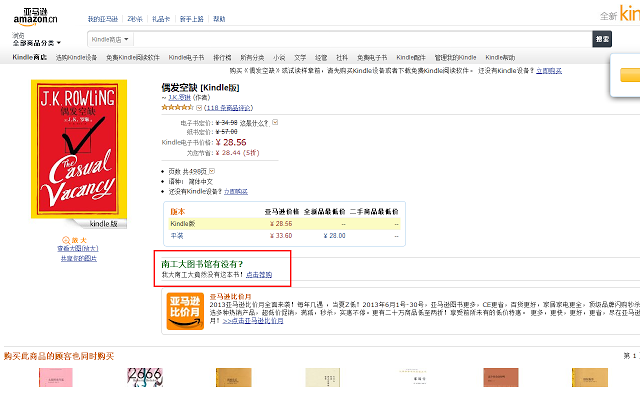This screenshot has width=640, height=400.
Task: Click new lowest price ¥28.00
Action: click(334, 236)
